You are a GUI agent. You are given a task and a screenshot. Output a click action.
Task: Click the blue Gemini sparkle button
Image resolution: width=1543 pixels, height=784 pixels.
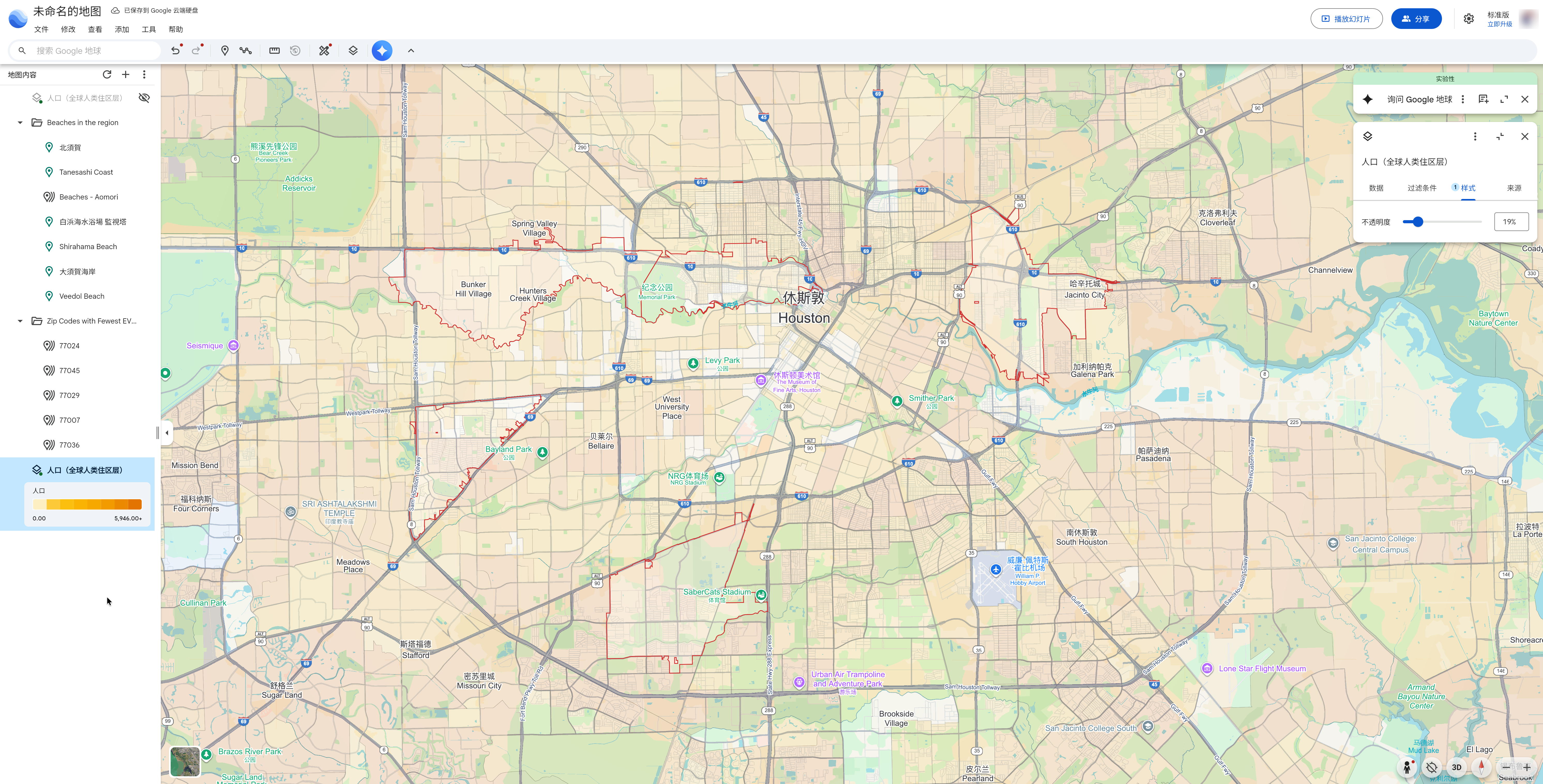pos(382,51)
